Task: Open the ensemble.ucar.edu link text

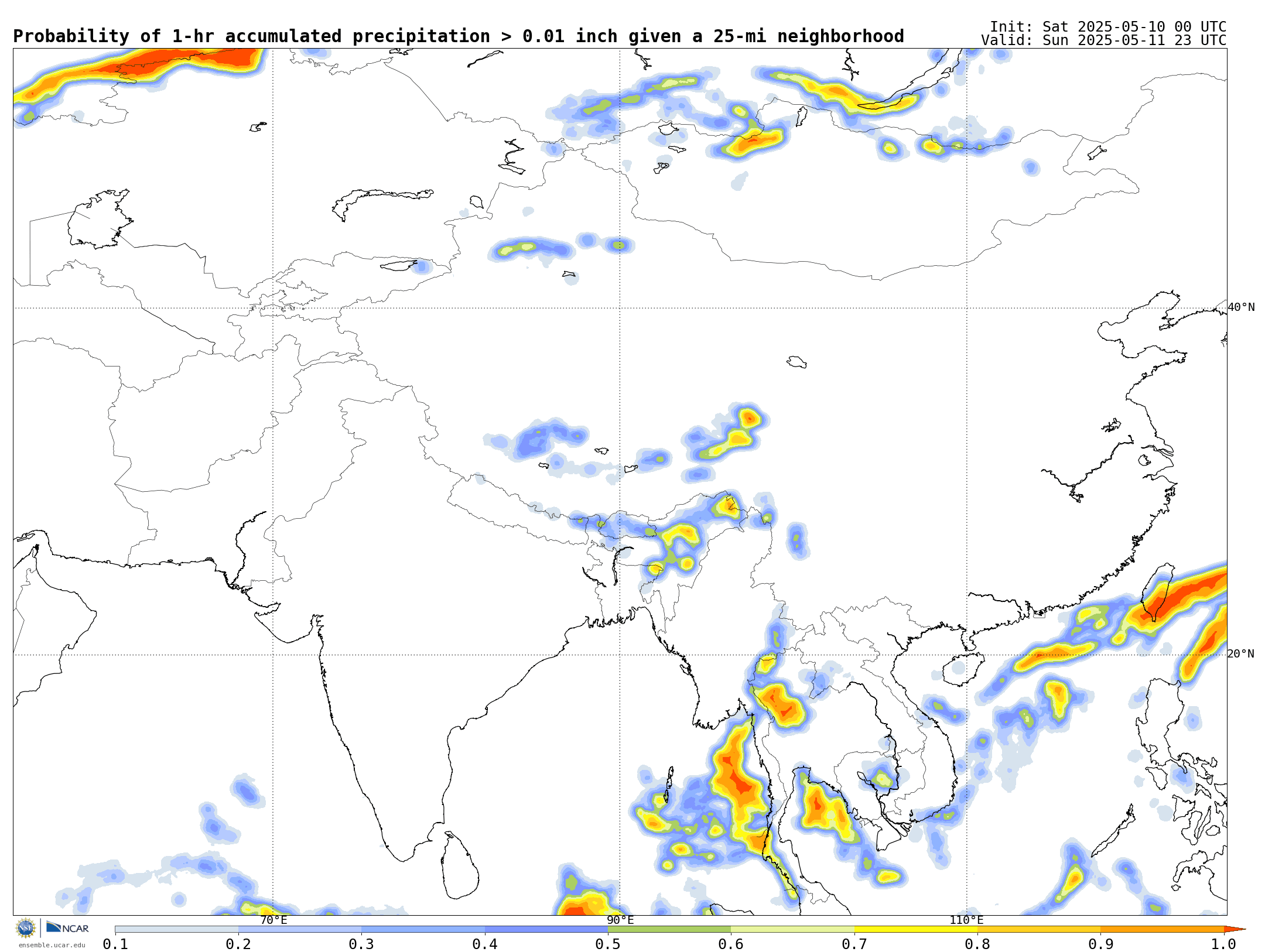Action: 52,945
